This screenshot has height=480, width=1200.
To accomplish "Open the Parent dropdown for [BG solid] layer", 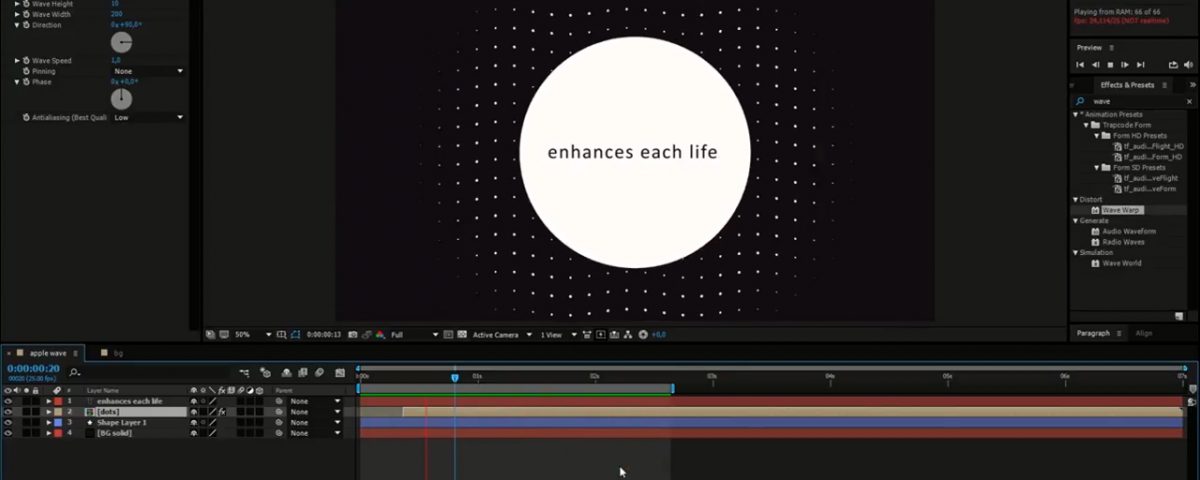I will coord(315,433).
